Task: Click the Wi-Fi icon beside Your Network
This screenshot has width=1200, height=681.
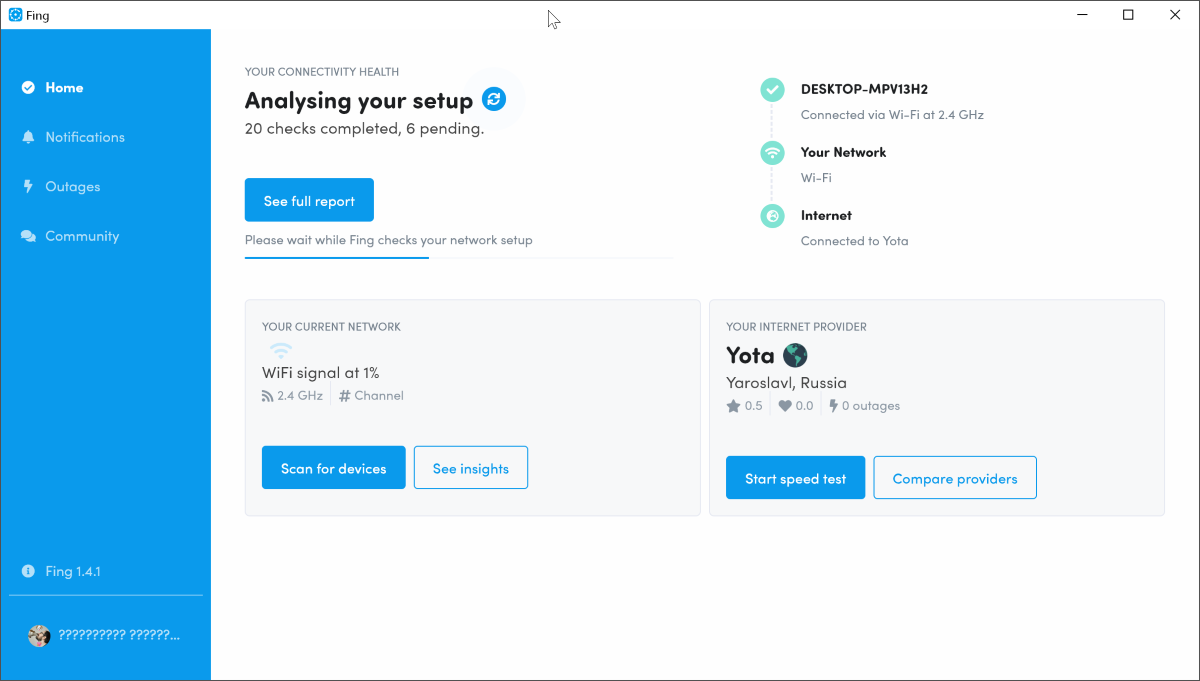Action: [x=772, y=153]
